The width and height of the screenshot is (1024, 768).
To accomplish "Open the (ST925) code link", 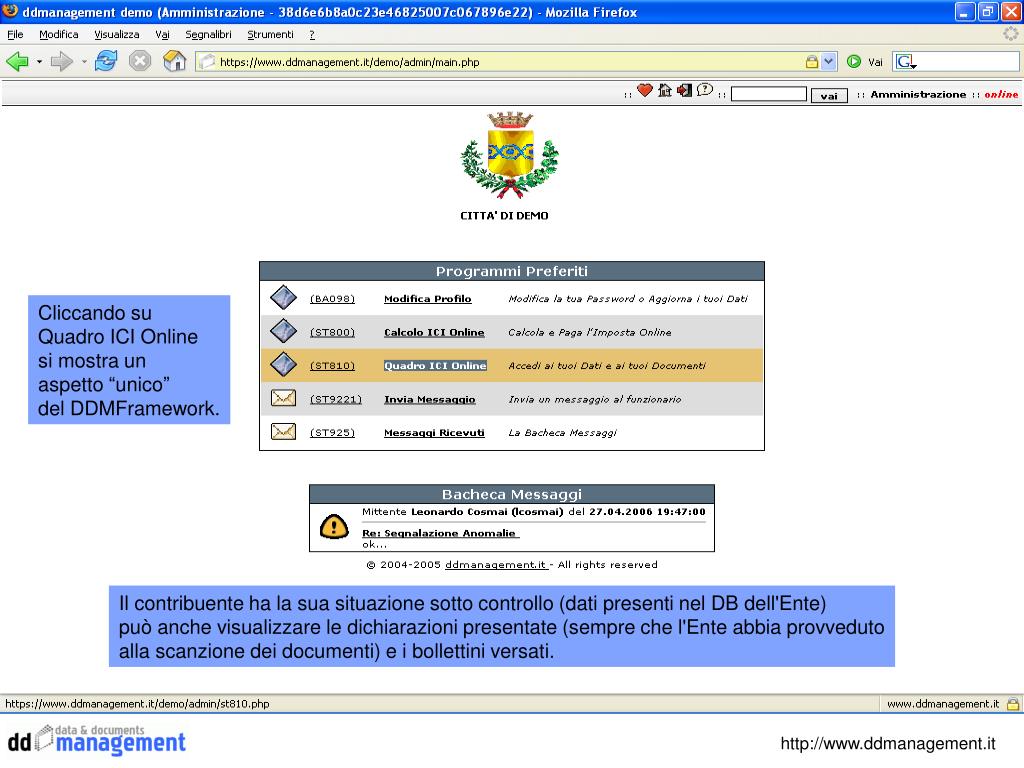I will [332, 432].
